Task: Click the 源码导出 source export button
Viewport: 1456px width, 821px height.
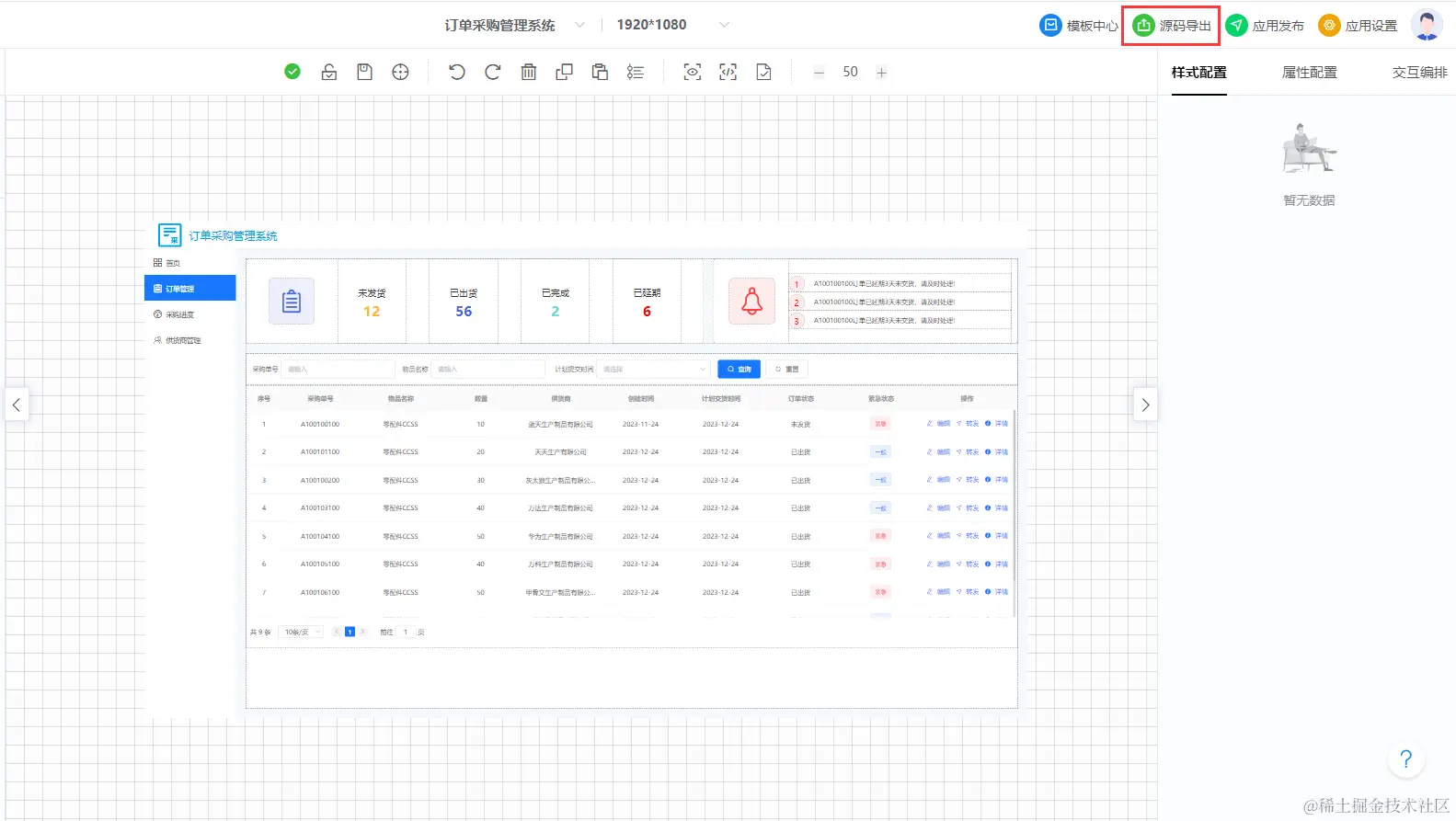Action: (1172, 26)
